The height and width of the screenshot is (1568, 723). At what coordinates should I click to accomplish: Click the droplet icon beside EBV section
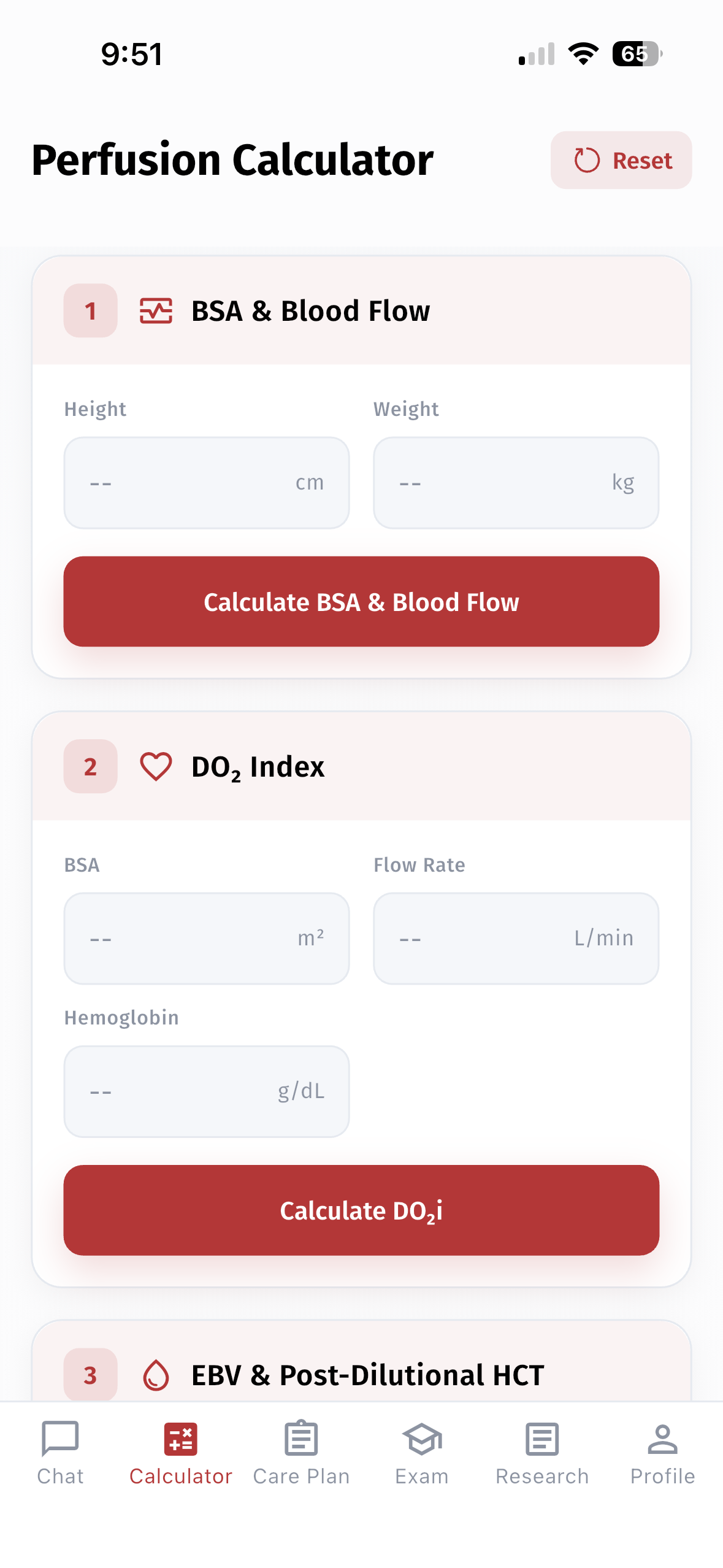coord(156,1376)
